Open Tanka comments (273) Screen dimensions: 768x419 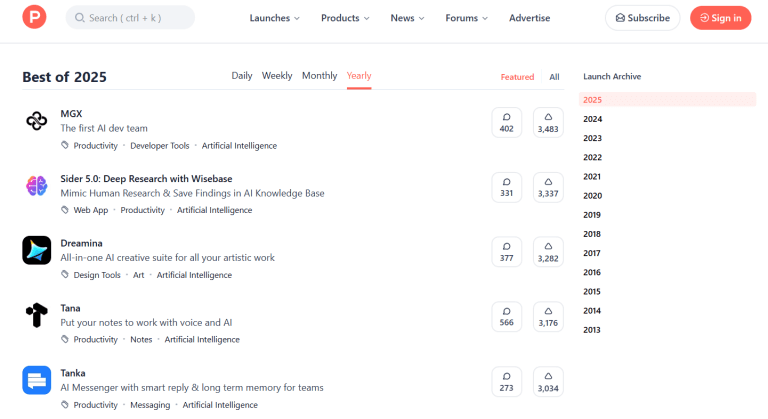pyautogui.click(x=506, y=382)
